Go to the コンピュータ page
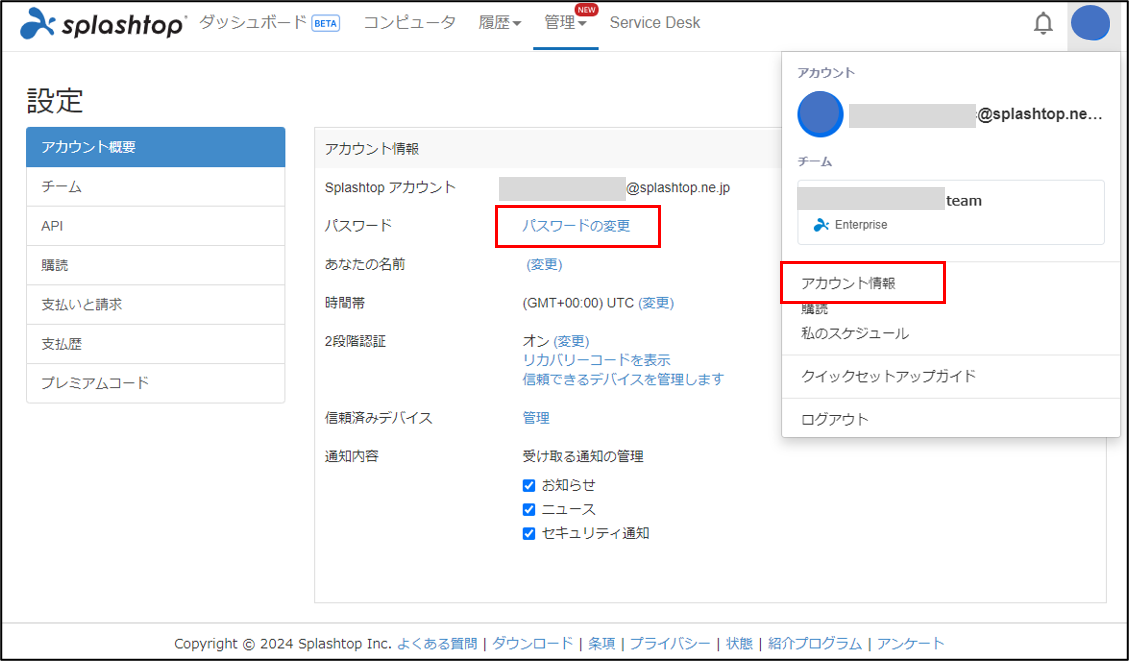 click(x=410, y=23)
